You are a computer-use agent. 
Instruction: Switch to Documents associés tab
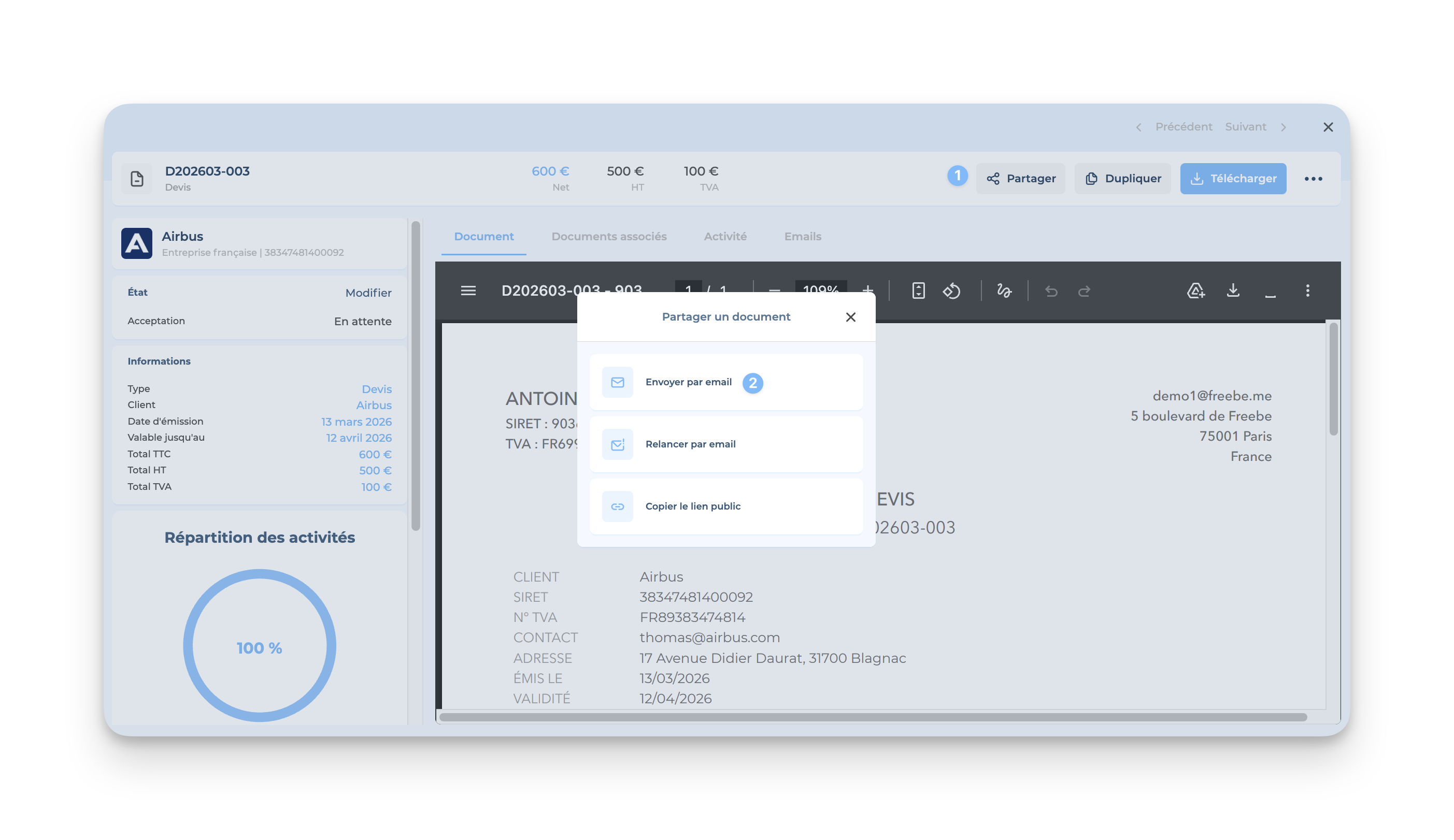coord(609,236)
